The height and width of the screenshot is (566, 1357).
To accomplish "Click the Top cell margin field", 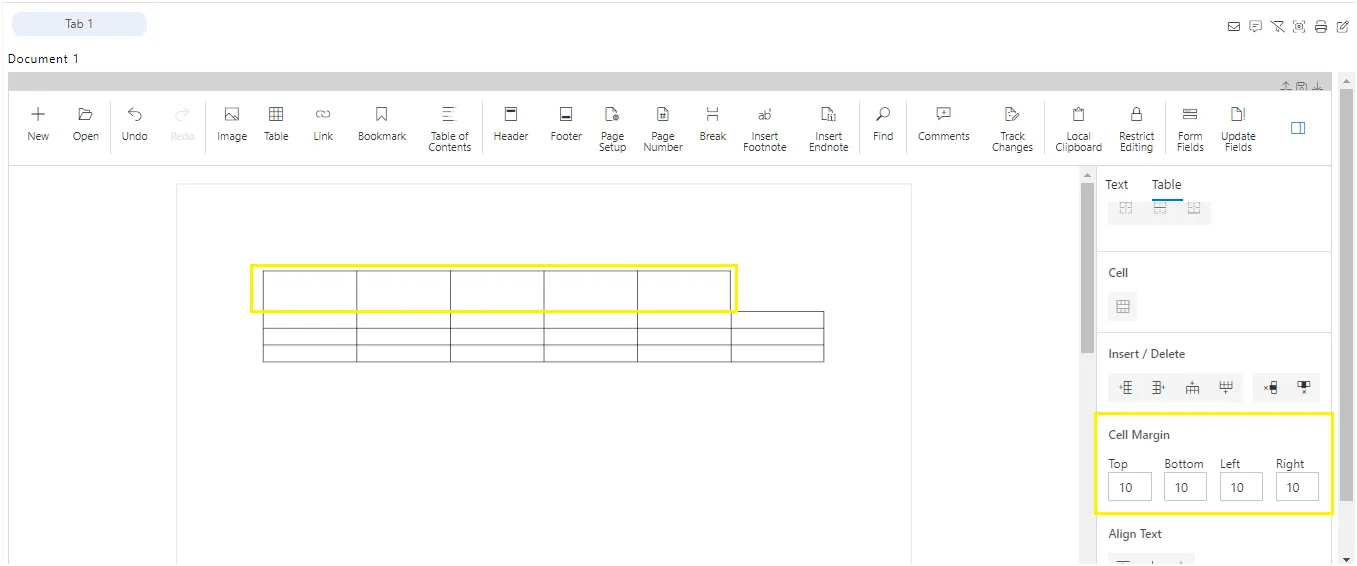I will 1130,487.
